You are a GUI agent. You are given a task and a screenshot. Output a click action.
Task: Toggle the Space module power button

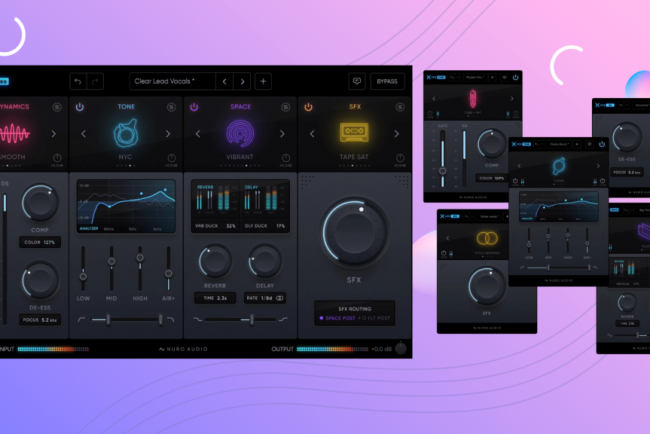pos(194,107)
